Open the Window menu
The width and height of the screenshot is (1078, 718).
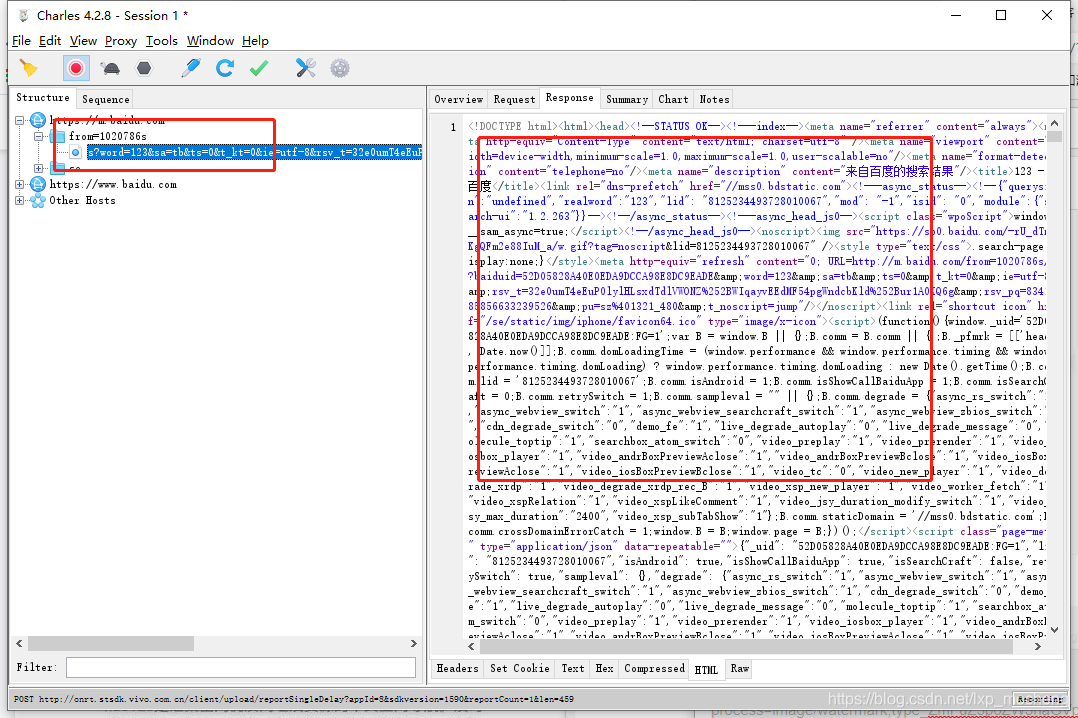pos(210,41)
